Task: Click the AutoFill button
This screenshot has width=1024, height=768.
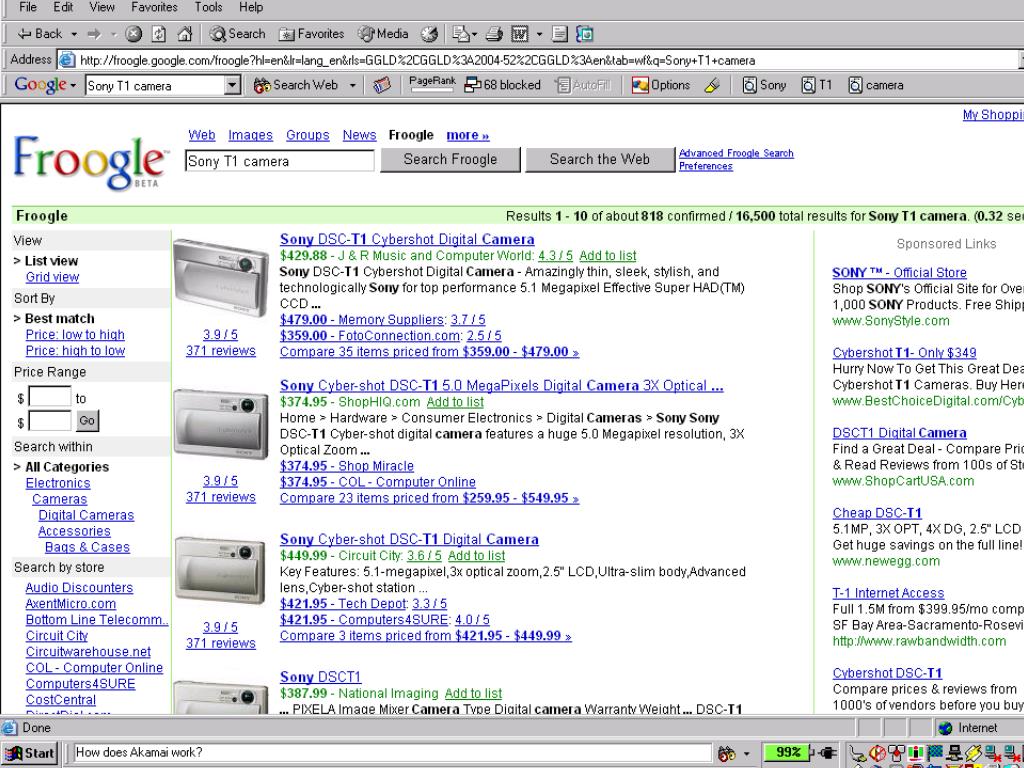Action: click(583, 85)
